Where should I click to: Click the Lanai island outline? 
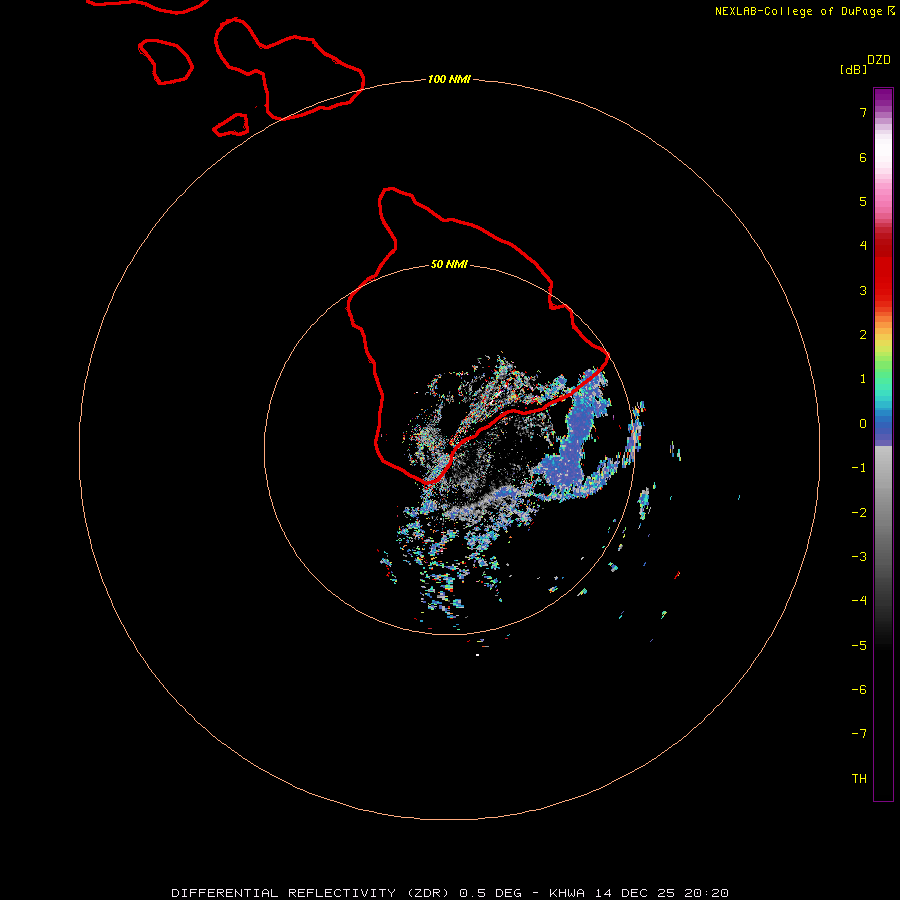165,61
